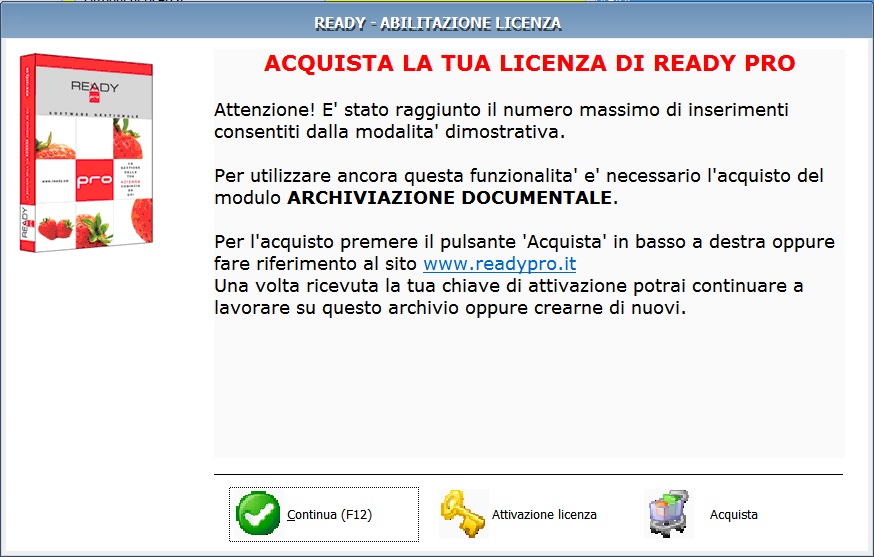Choose the Acquista button label
Image resolution: width=874 pixels, height=557 pixels.
tap(734, 515)
